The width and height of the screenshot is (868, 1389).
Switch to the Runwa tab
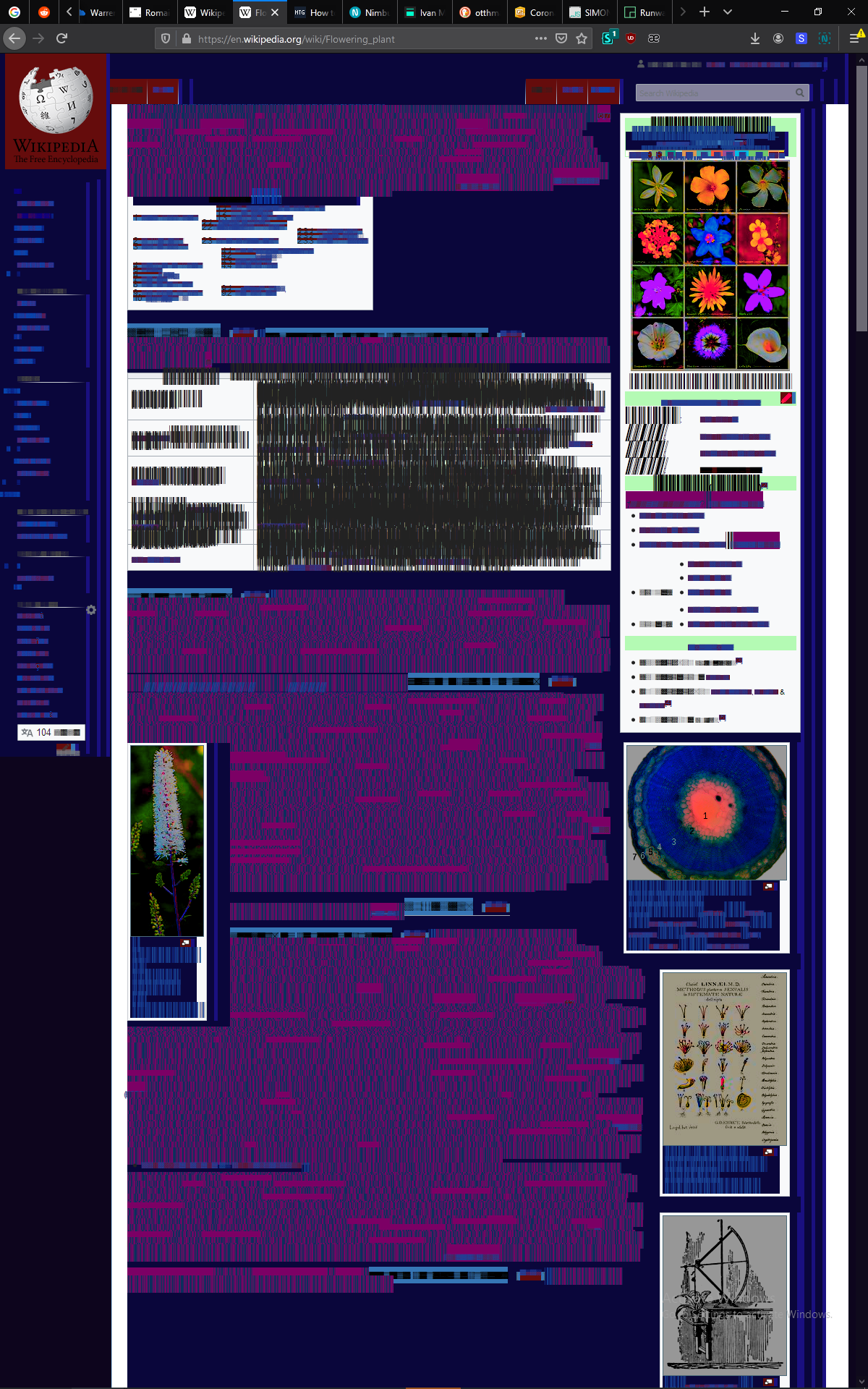point(644,12)
